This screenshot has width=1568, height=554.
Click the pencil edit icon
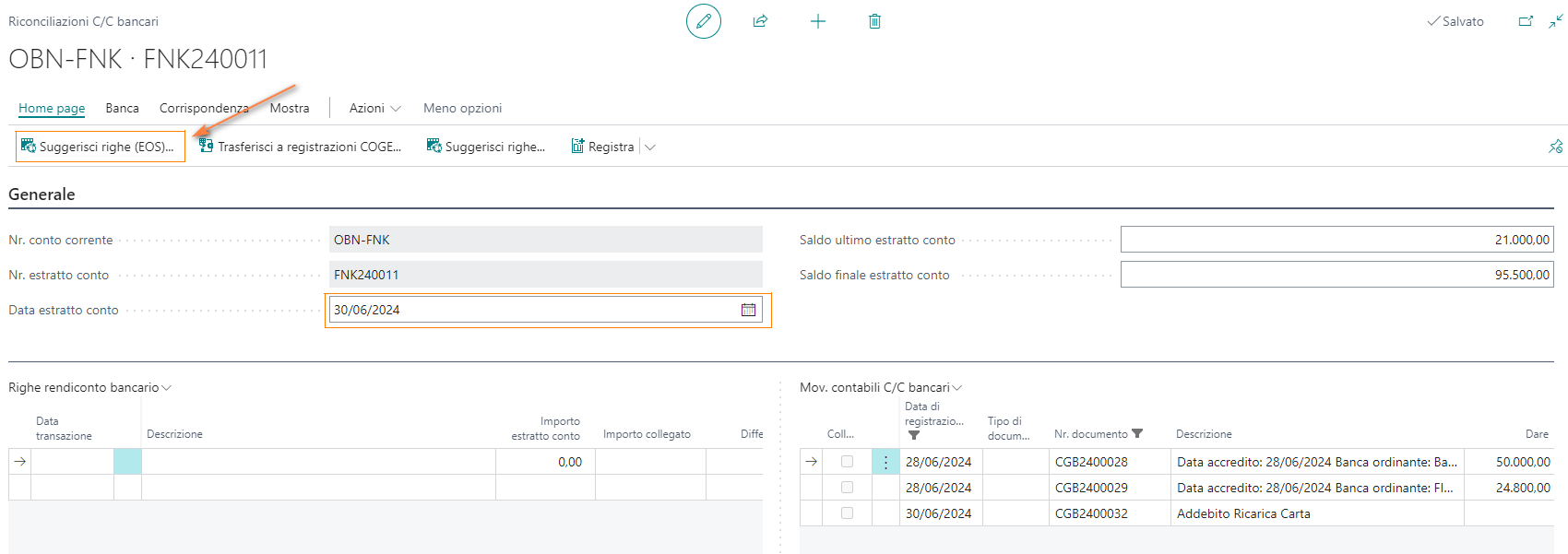point(704,21)
